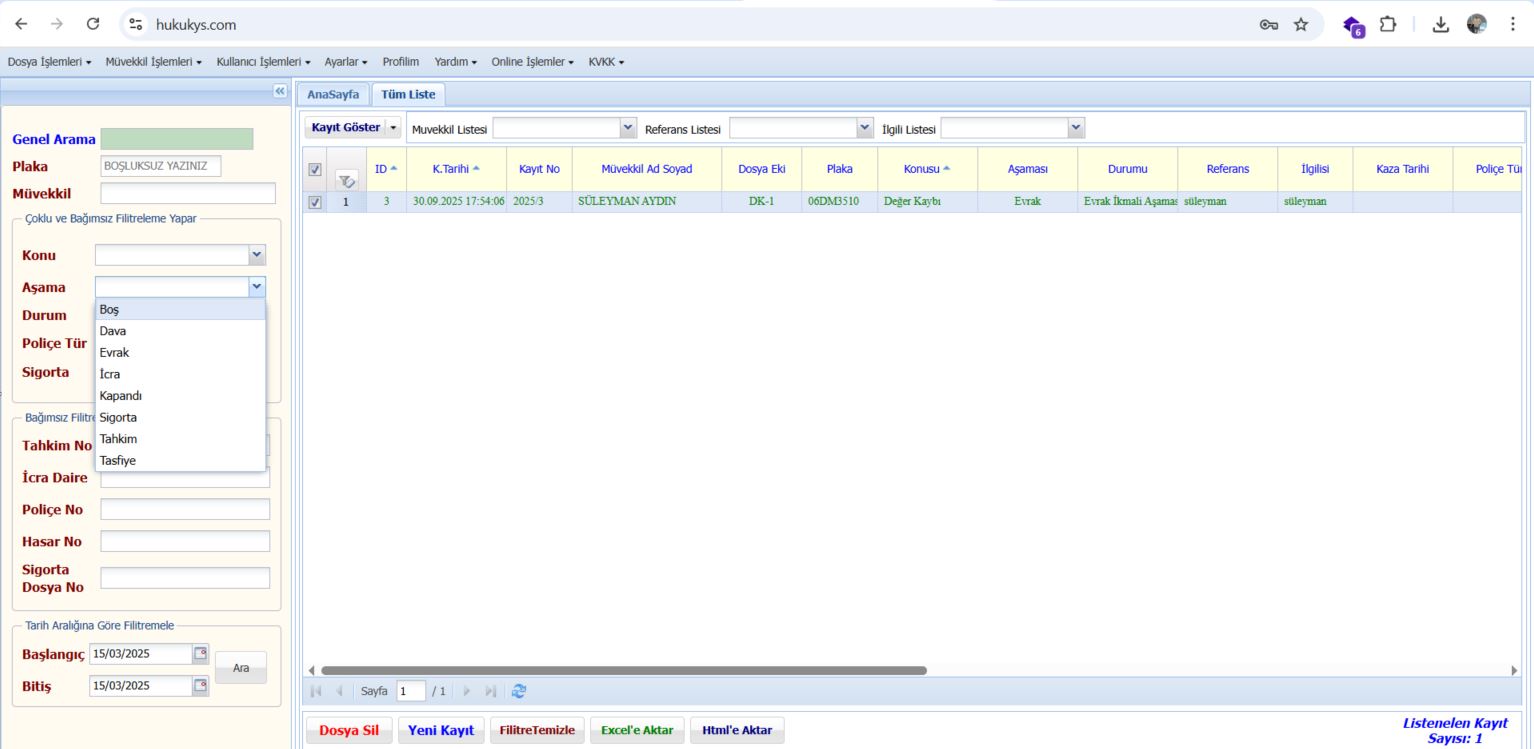Image resolution: width=1534 pixels, height=749 pixels.
Task: Open the Başlangıç date calendar picker
Action: 200,654
